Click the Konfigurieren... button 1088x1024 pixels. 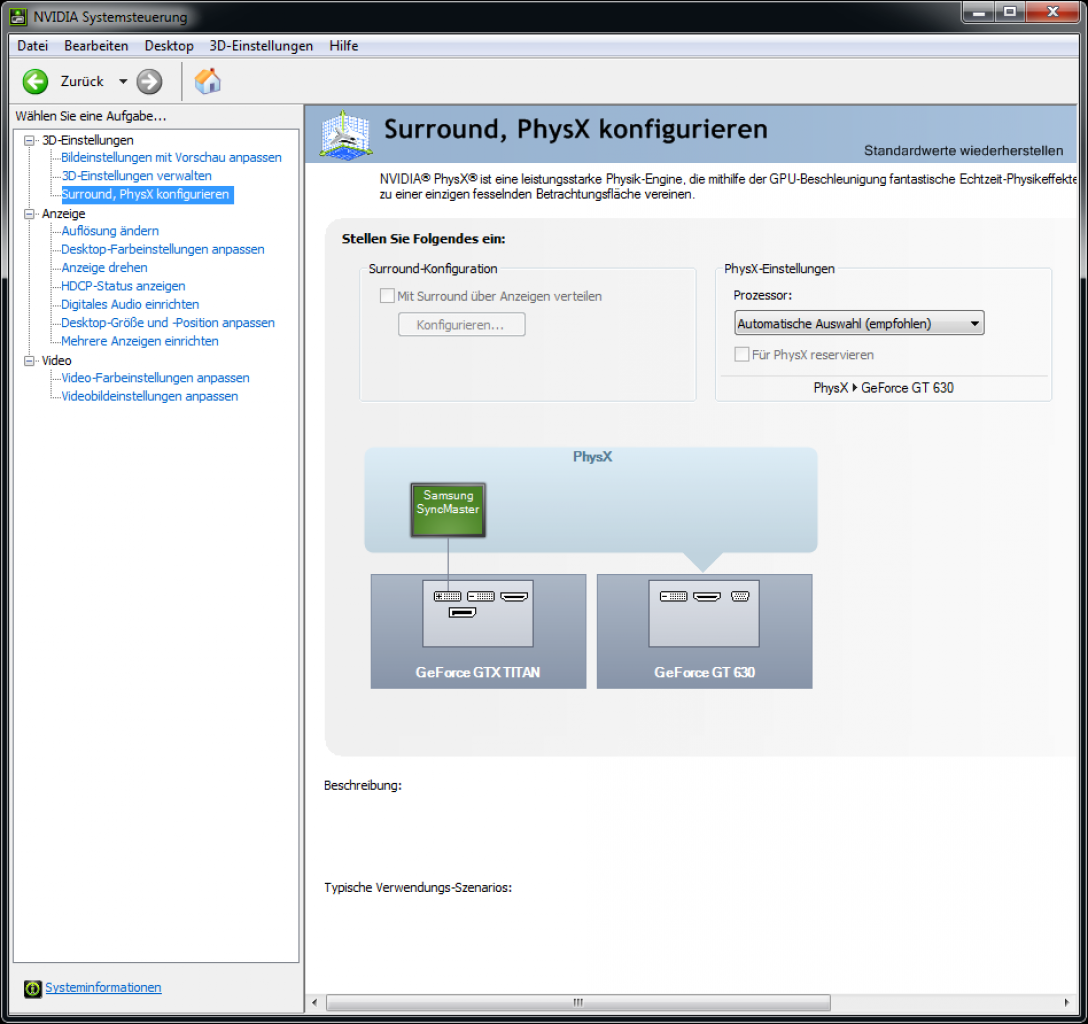[x=461, y=325]
